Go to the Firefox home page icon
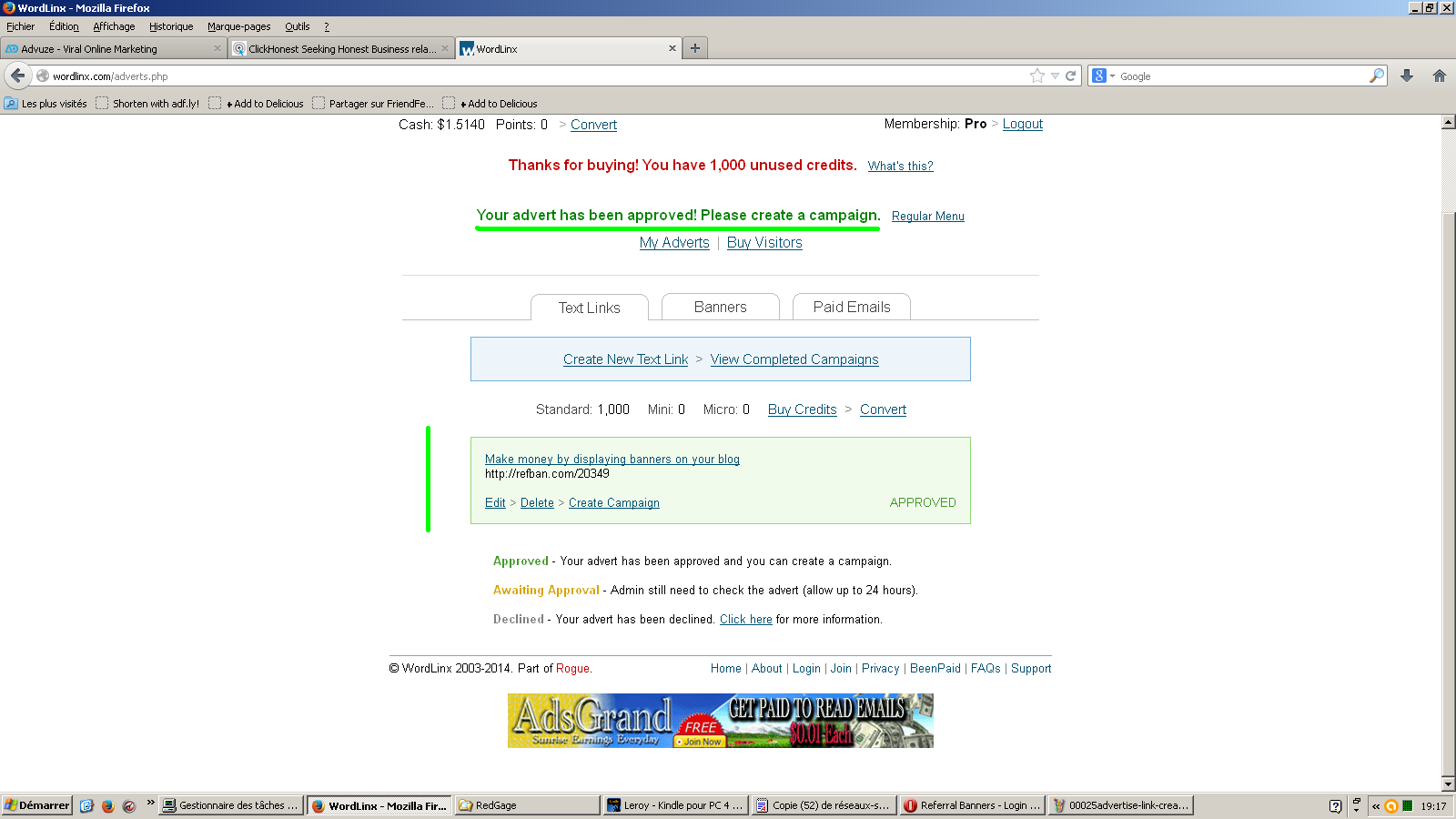Image resolution: width=1456 pixels, height=819 pixels. pyautogui.click(x=1440, y=76)
